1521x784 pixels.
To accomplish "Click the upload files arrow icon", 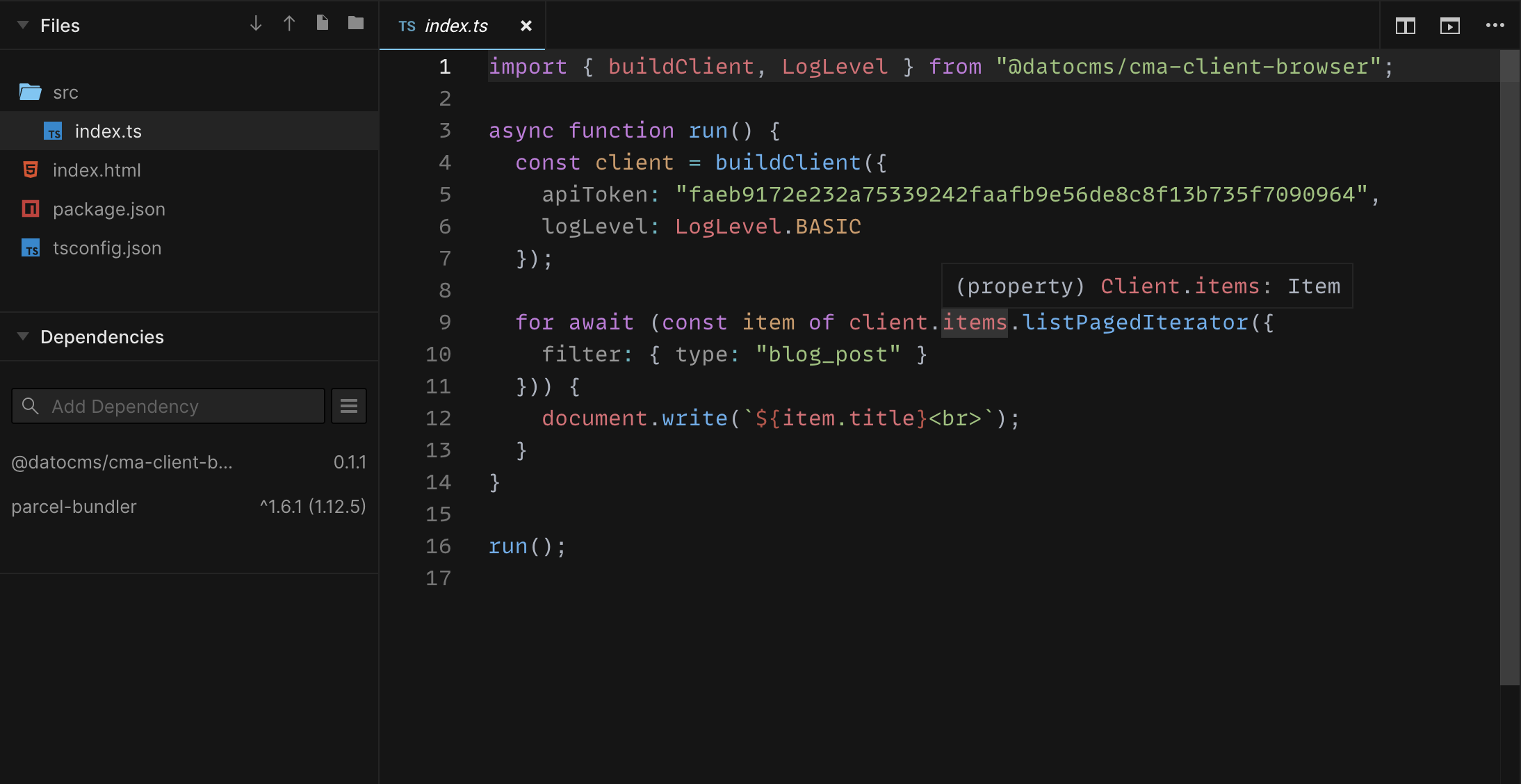I will point(289,23).
